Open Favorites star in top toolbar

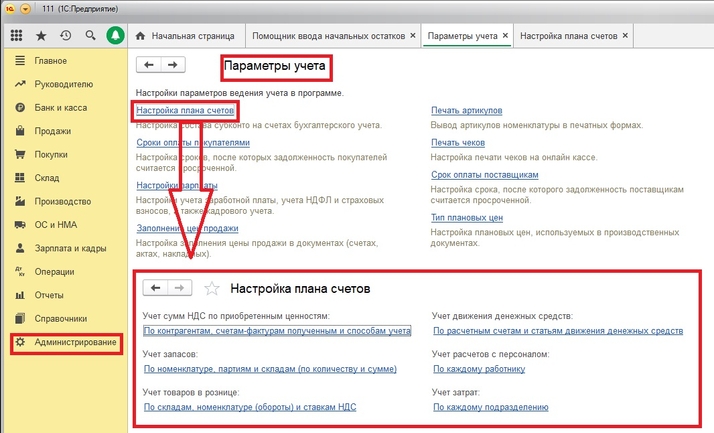(41, 35)
